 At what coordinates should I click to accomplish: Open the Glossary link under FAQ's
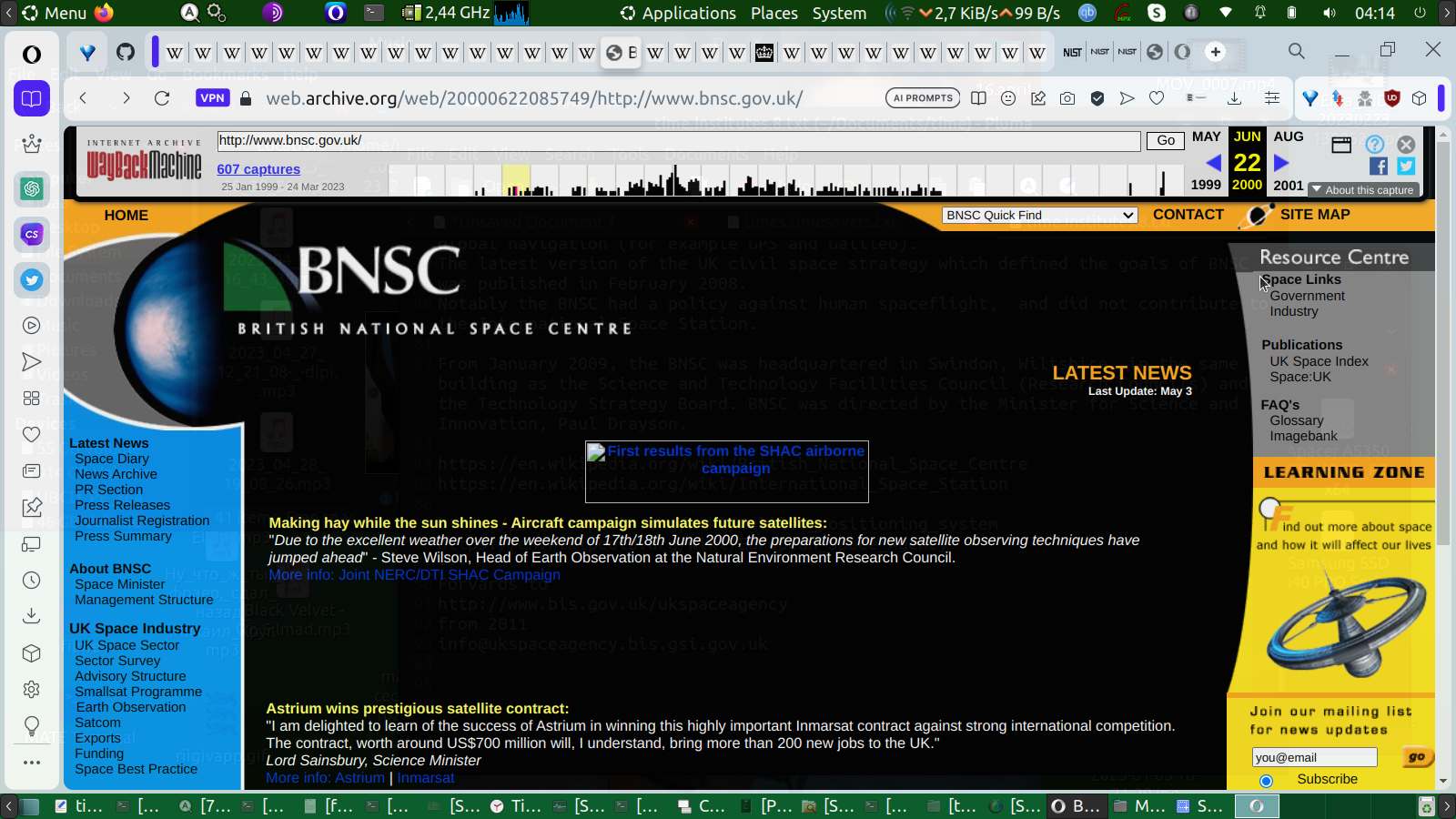tap(1297, 420)
